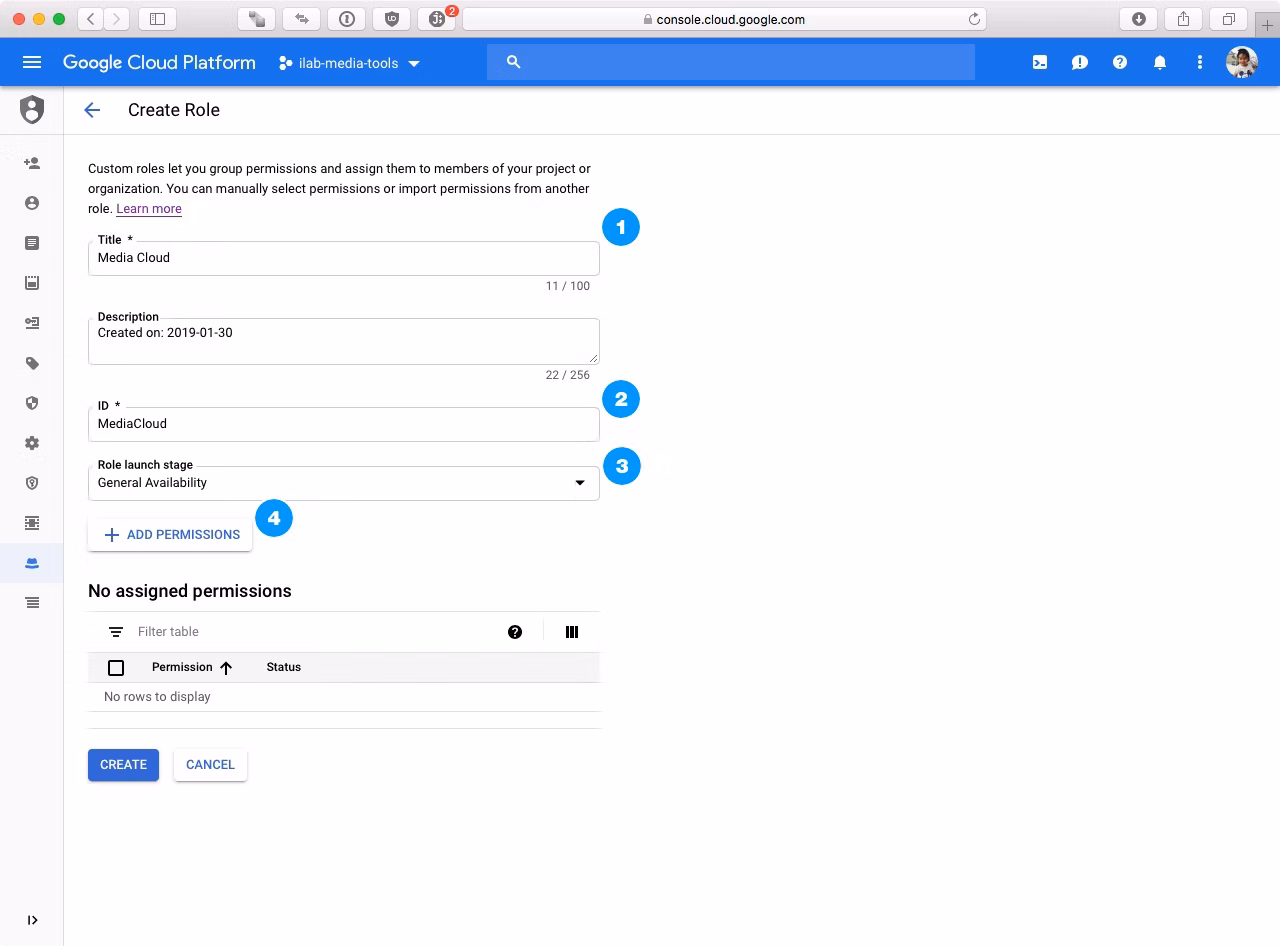Open the Quotas sidebar icon

tap(32, 283)
